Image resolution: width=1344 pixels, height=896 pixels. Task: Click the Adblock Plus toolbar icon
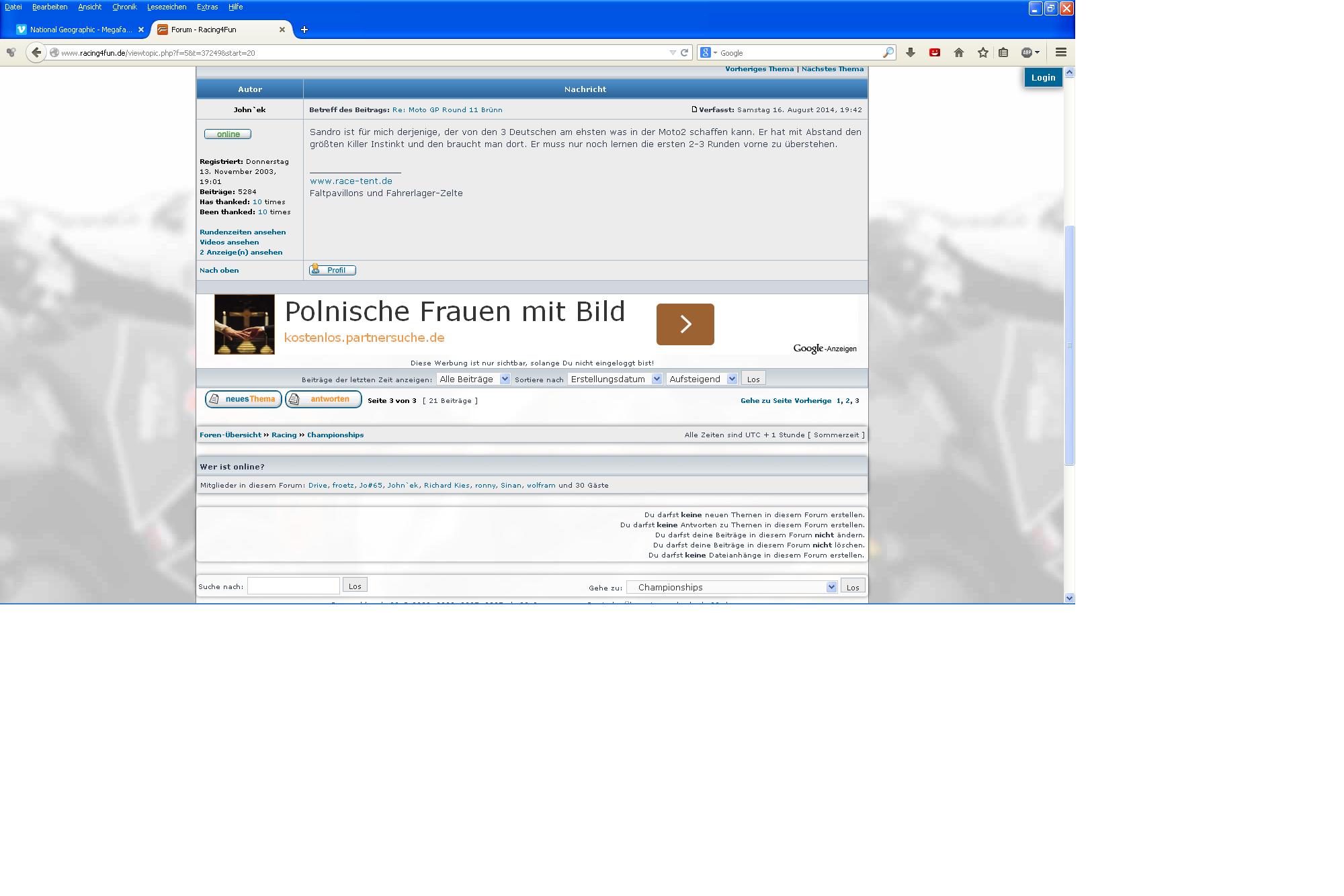coord(1027,52)
